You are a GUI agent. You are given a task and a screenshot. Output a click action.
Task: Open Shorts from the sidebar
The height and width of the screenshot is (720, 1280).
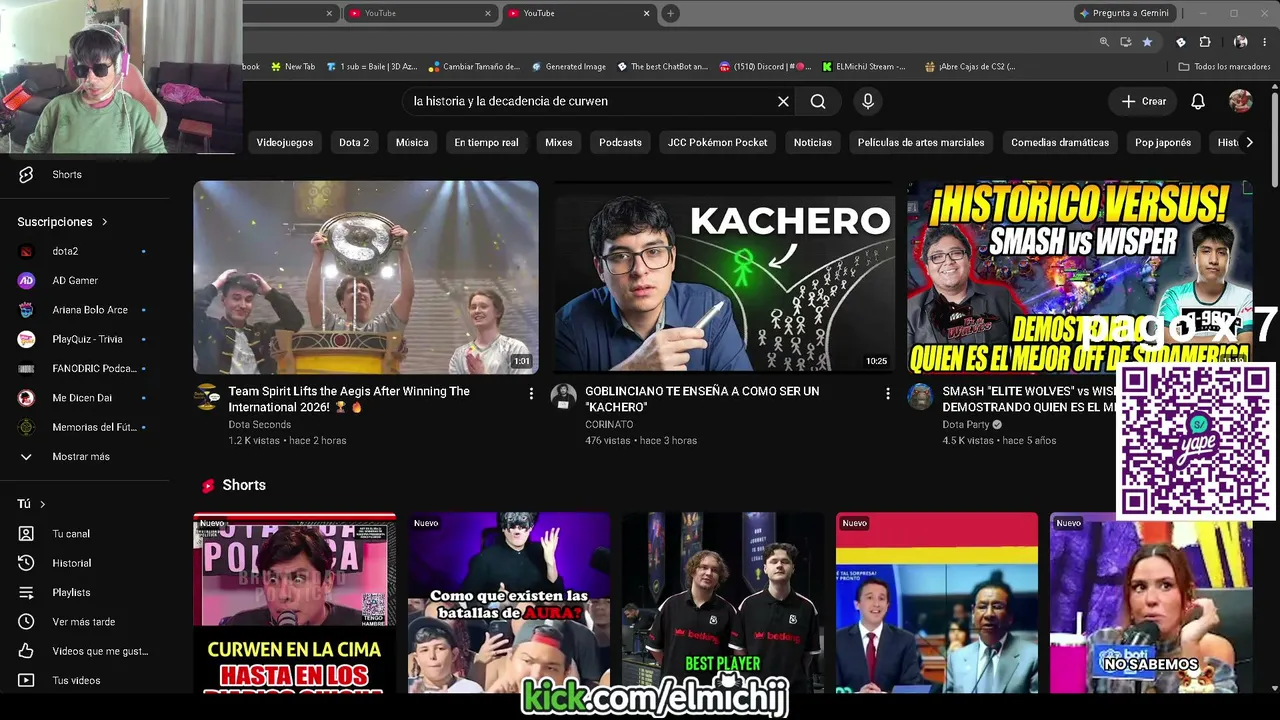66,174
